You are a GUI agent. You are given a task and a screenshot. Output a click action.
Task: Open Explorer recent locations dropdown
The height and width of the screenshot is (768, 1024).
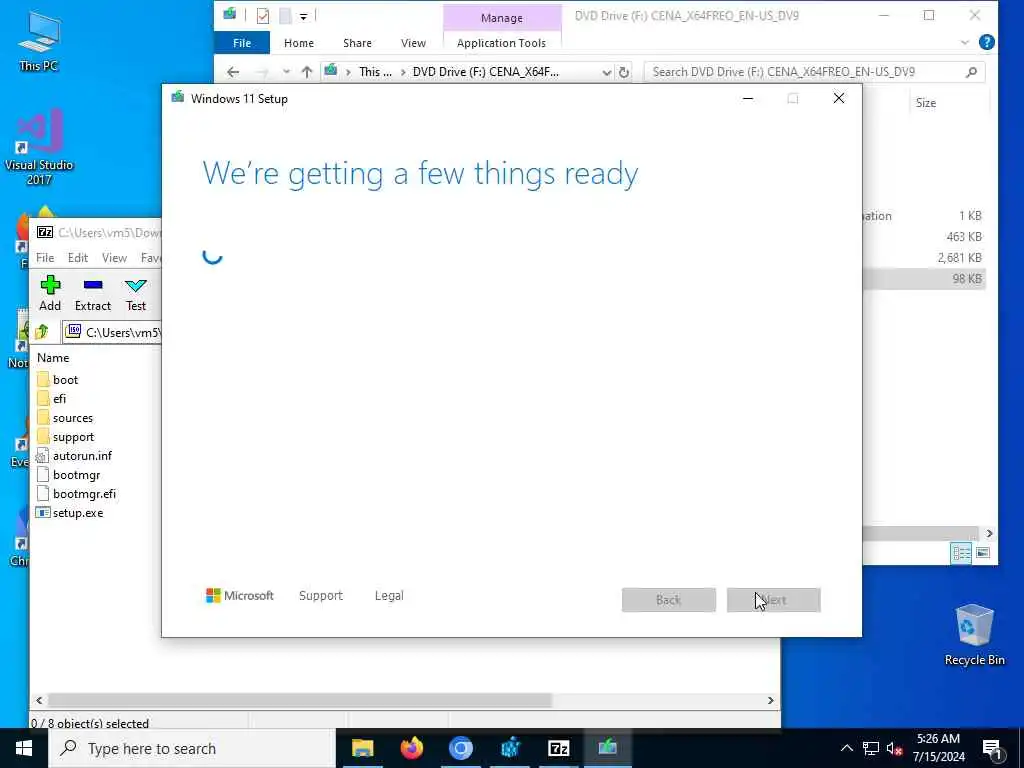point(286,72)
